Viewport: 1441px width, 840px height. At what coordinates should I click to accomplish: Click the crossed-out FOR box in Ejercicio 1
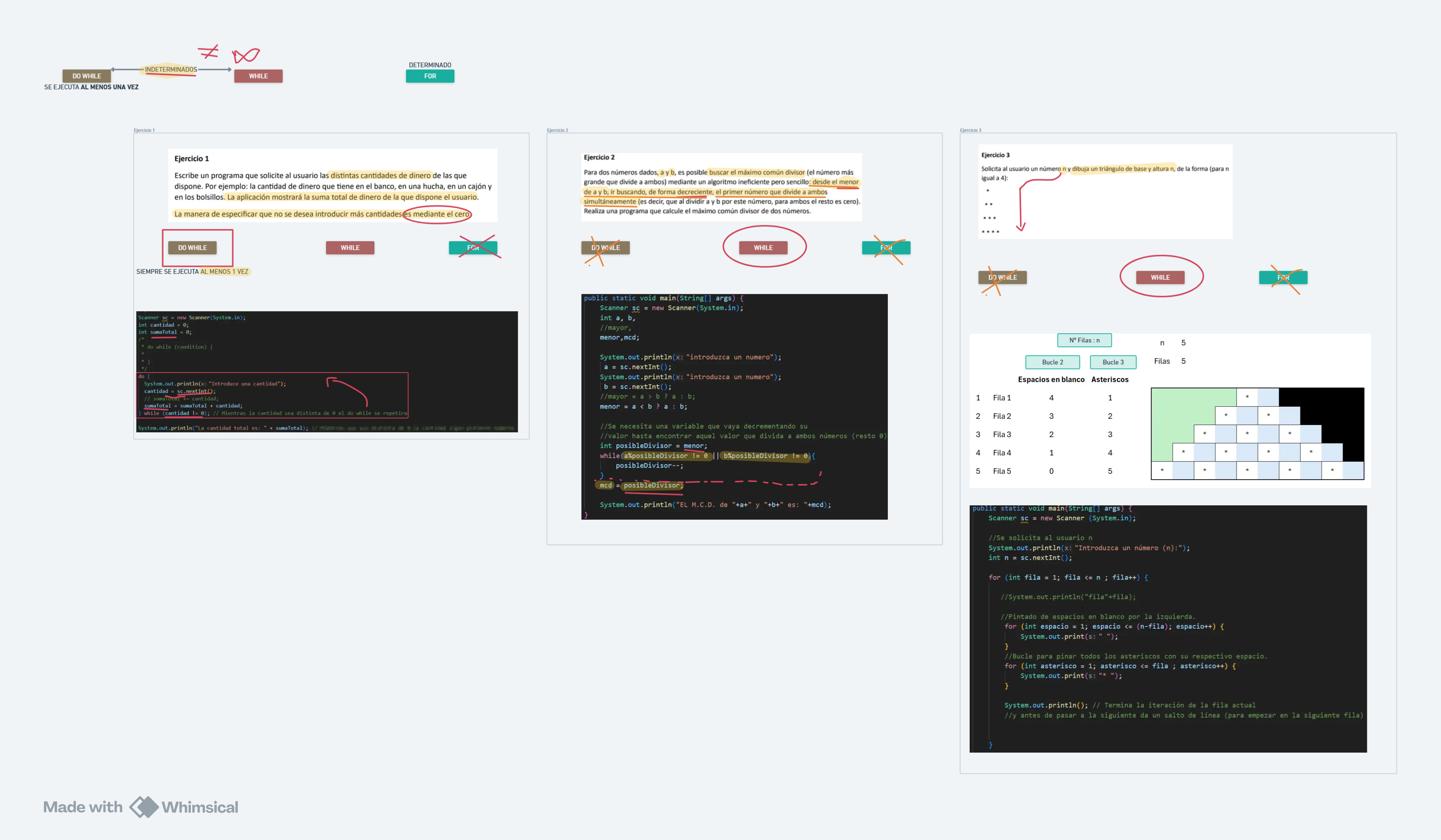(473, 248)
